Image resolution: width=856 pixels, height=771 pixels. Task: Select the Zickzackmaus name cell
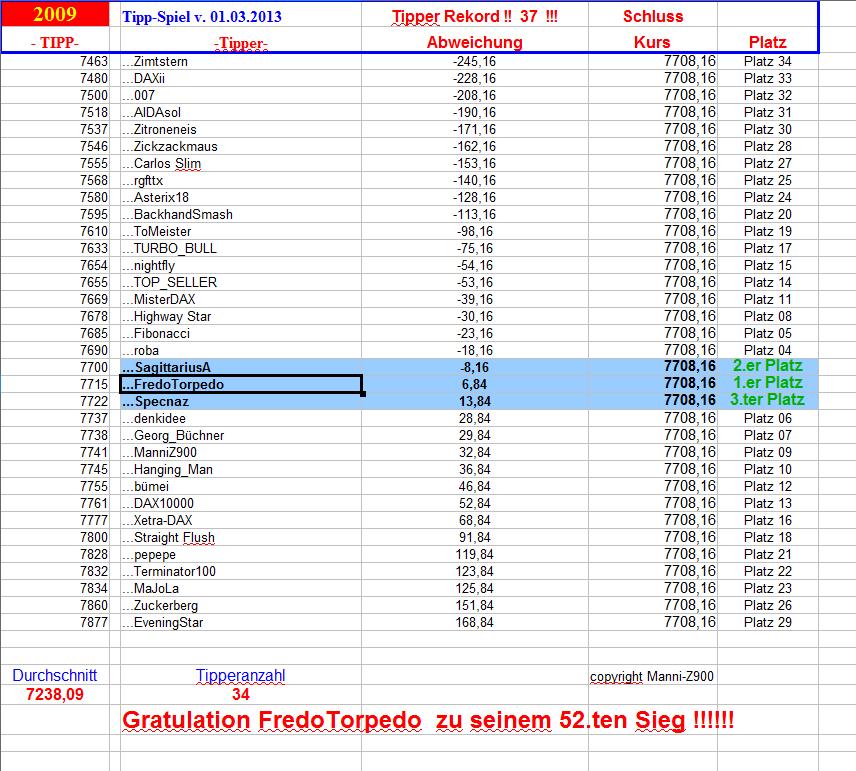coord(241,146)
